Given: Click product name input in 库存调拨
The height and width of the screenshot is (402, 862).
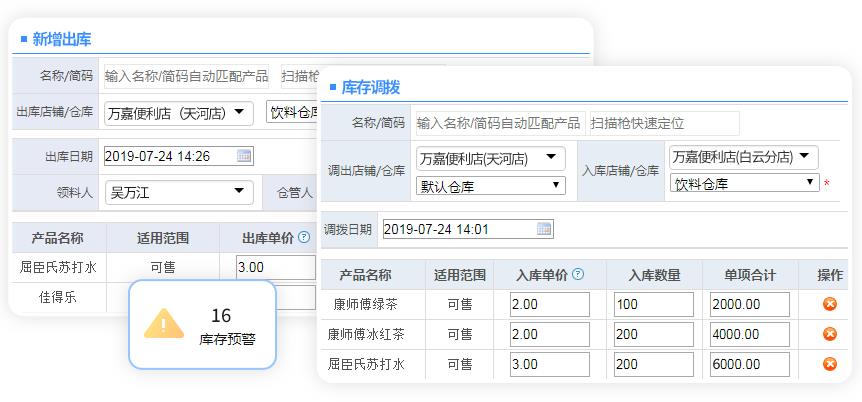Looking at the screenshot, I should pos(501,123).
